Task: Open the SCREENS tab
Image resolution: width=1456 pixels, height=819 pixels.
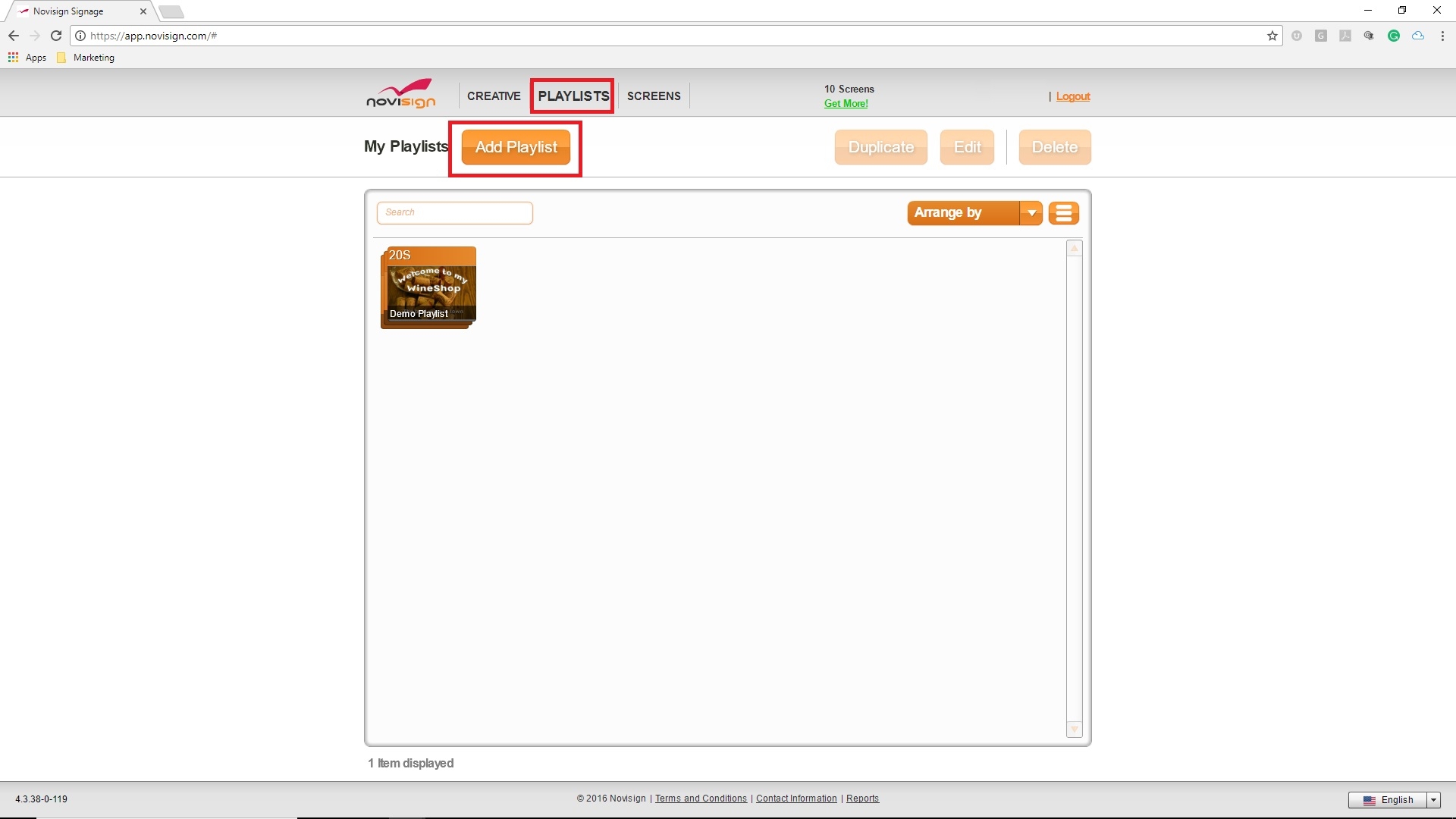Action: pos(653,96)
